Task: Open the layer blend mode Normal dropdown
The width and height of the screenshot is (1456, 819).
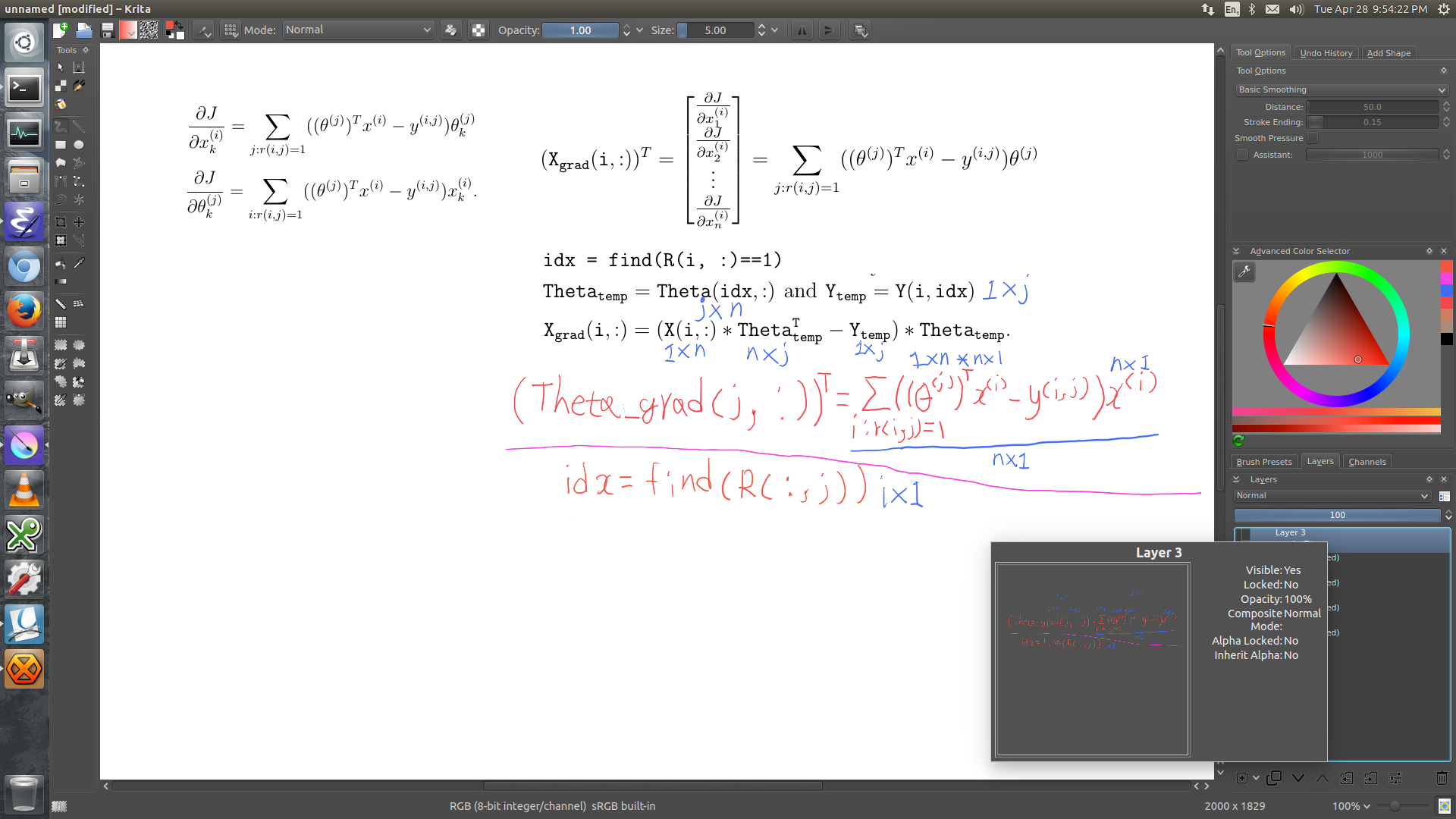Action: coord(1332,496)
